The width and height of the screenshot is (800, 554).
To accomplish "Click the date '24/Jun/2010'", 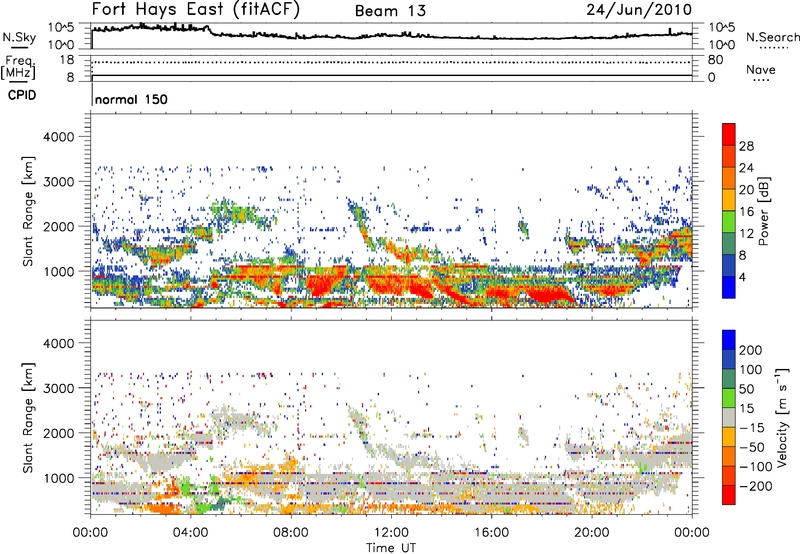I will coord(639,9).
